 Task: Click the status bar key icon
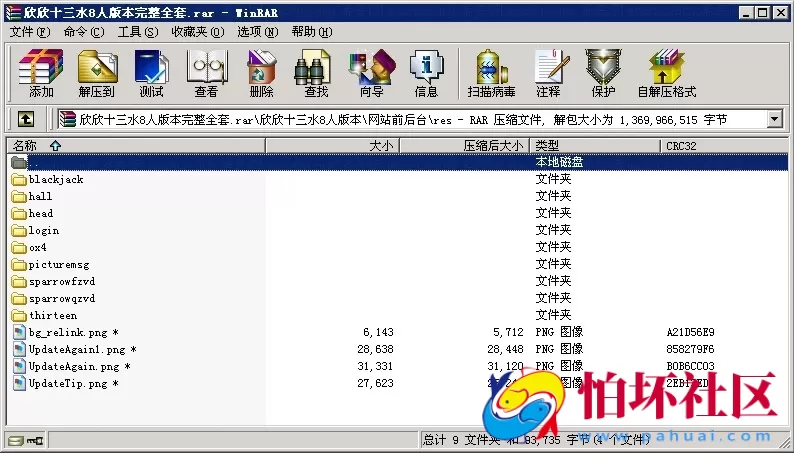pyautogui.click(x=35, y=440)
